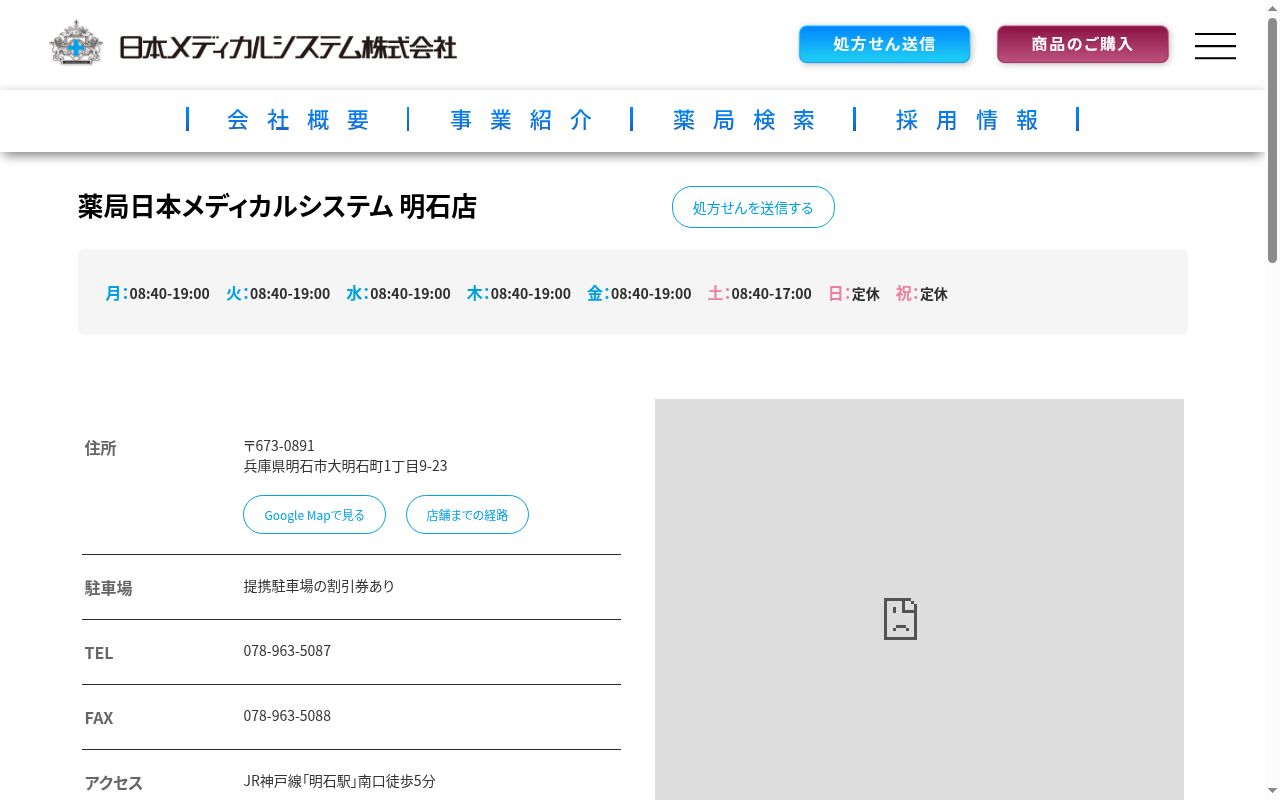Click the TEL row label

coord(99,653)
